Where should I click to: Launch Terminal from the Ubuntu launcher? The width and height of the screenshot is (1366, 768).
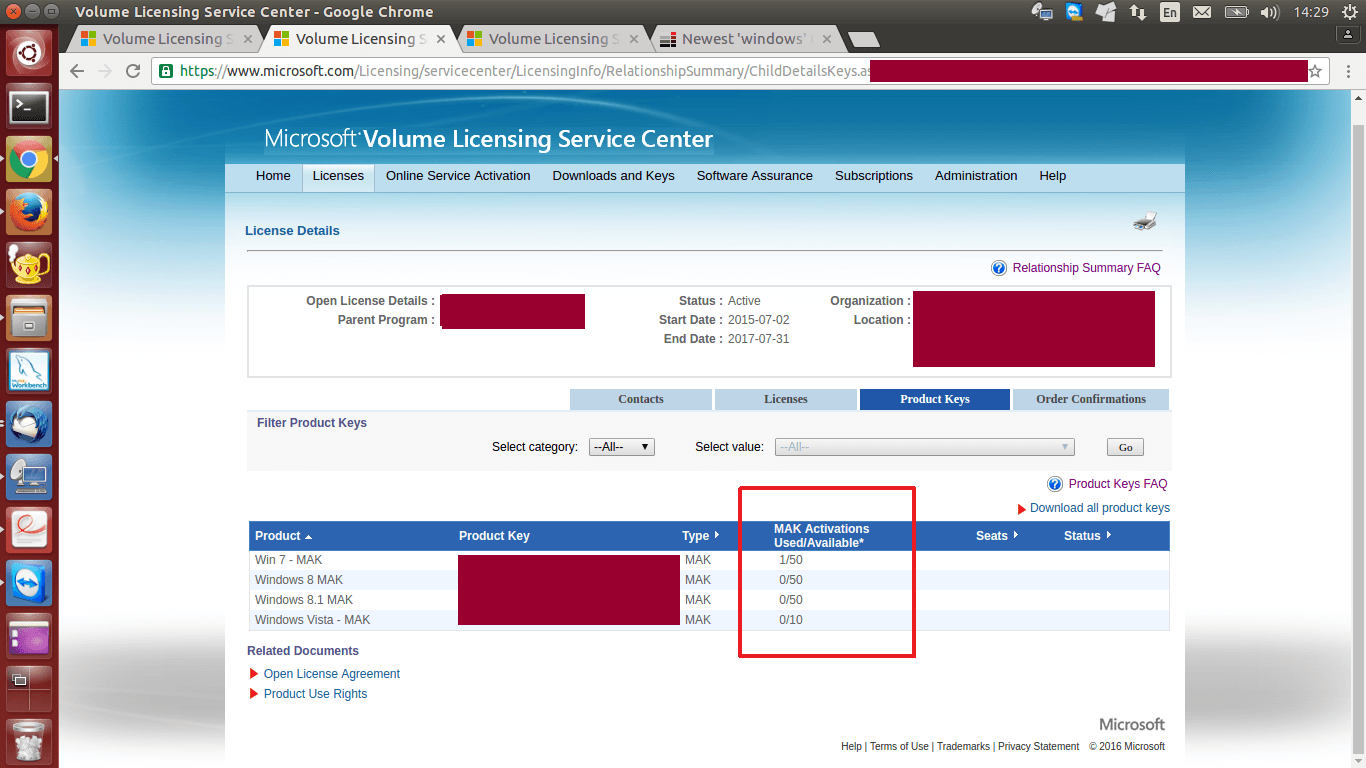coord(29,107)
